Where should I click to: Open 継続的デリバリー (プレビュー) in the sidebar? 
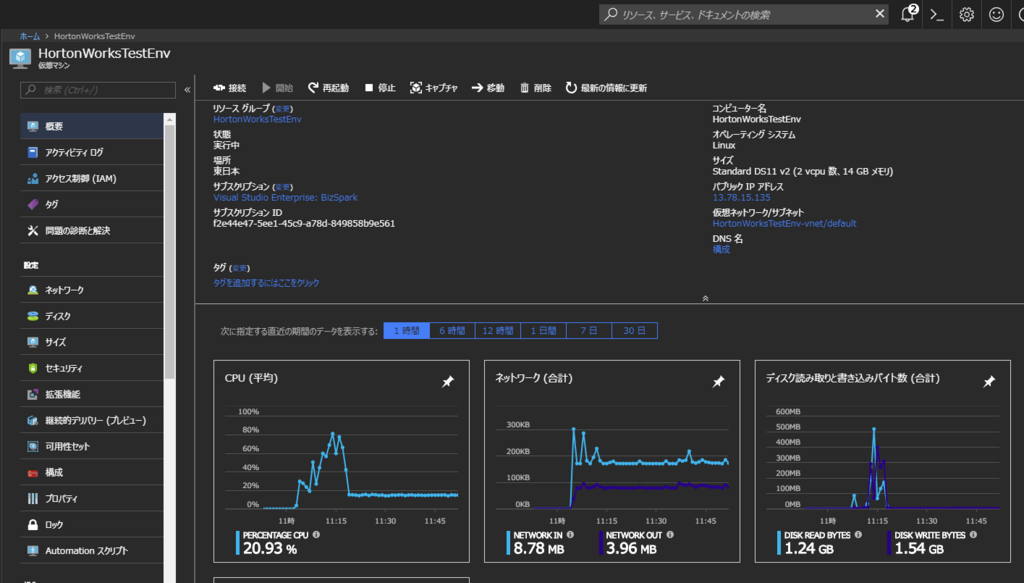coord(91,420)
